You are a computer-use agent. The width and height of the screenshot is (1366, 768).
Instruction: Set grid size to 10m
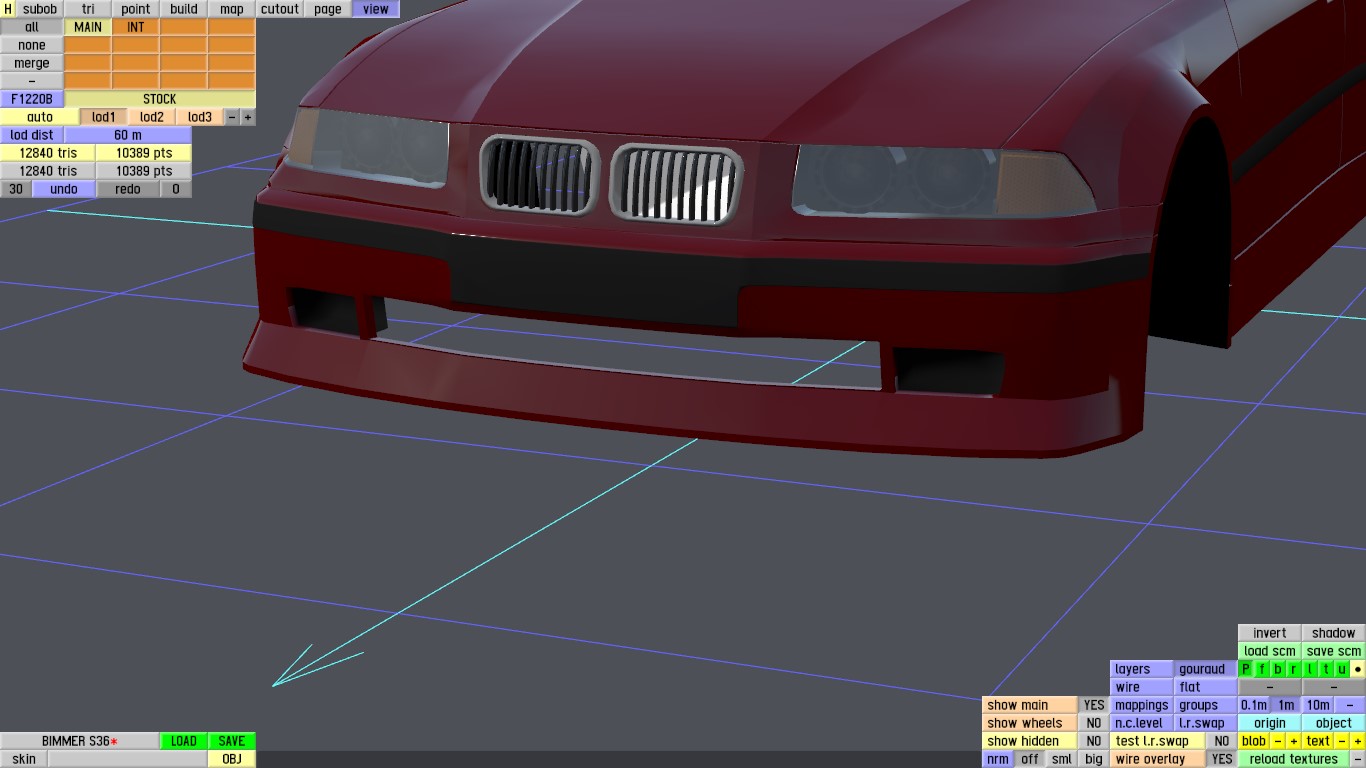point(1318,705)
